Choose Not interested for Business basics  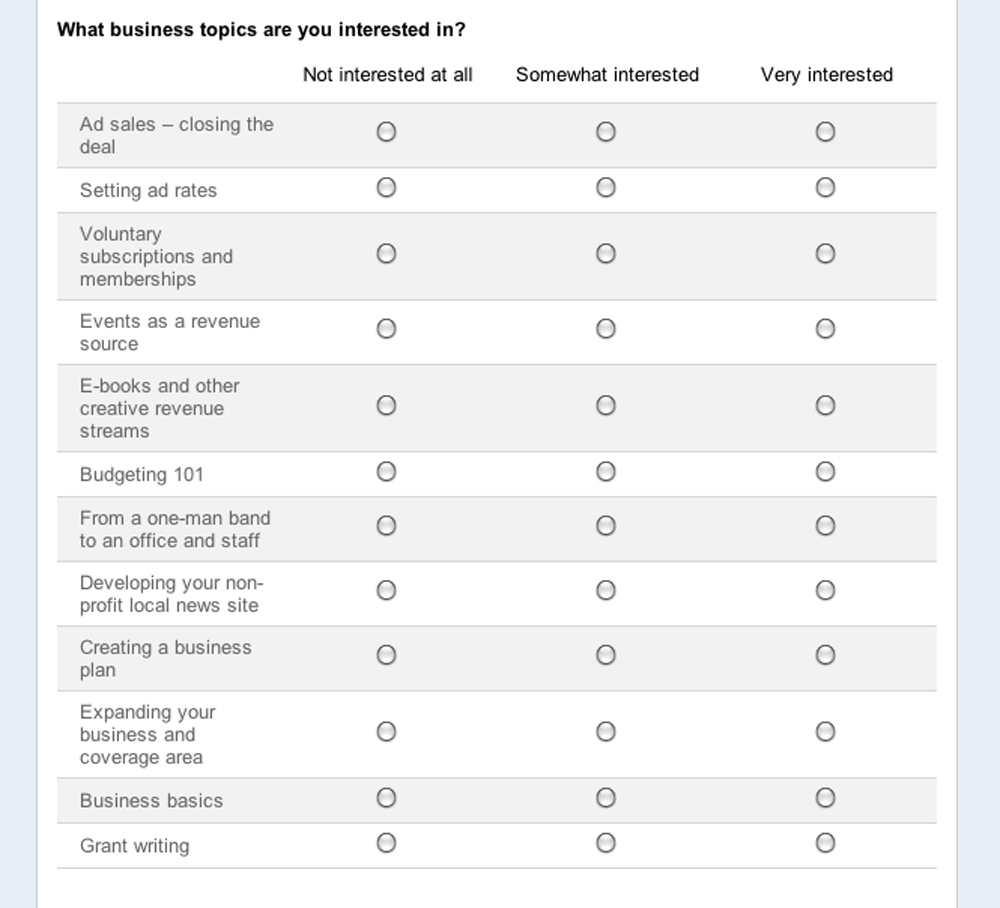[x=386, y=798]
